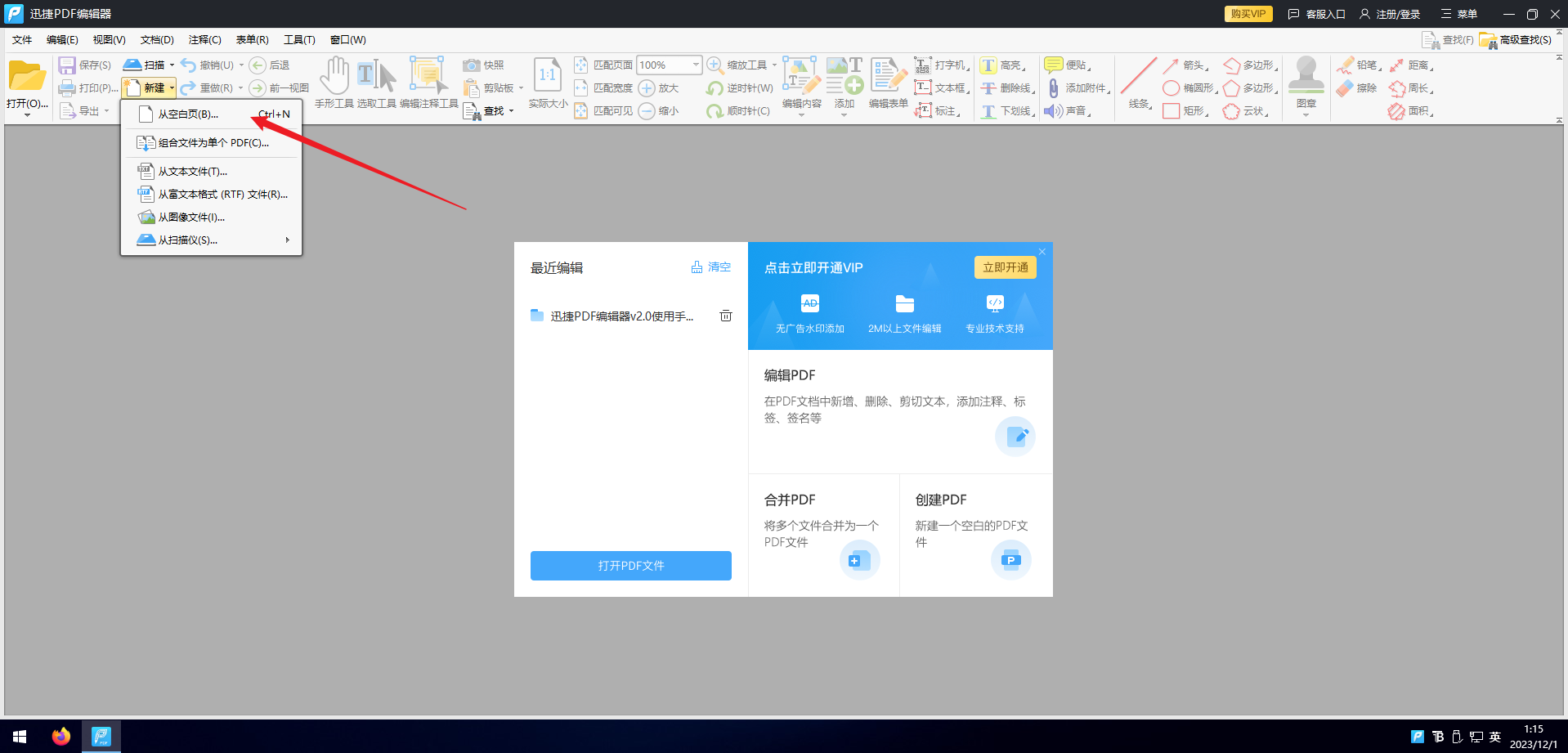Expand the Zoom Tool (缩放工具) dropdown
This screenshot has width=1568, height=753.
(x=774, y=65)
